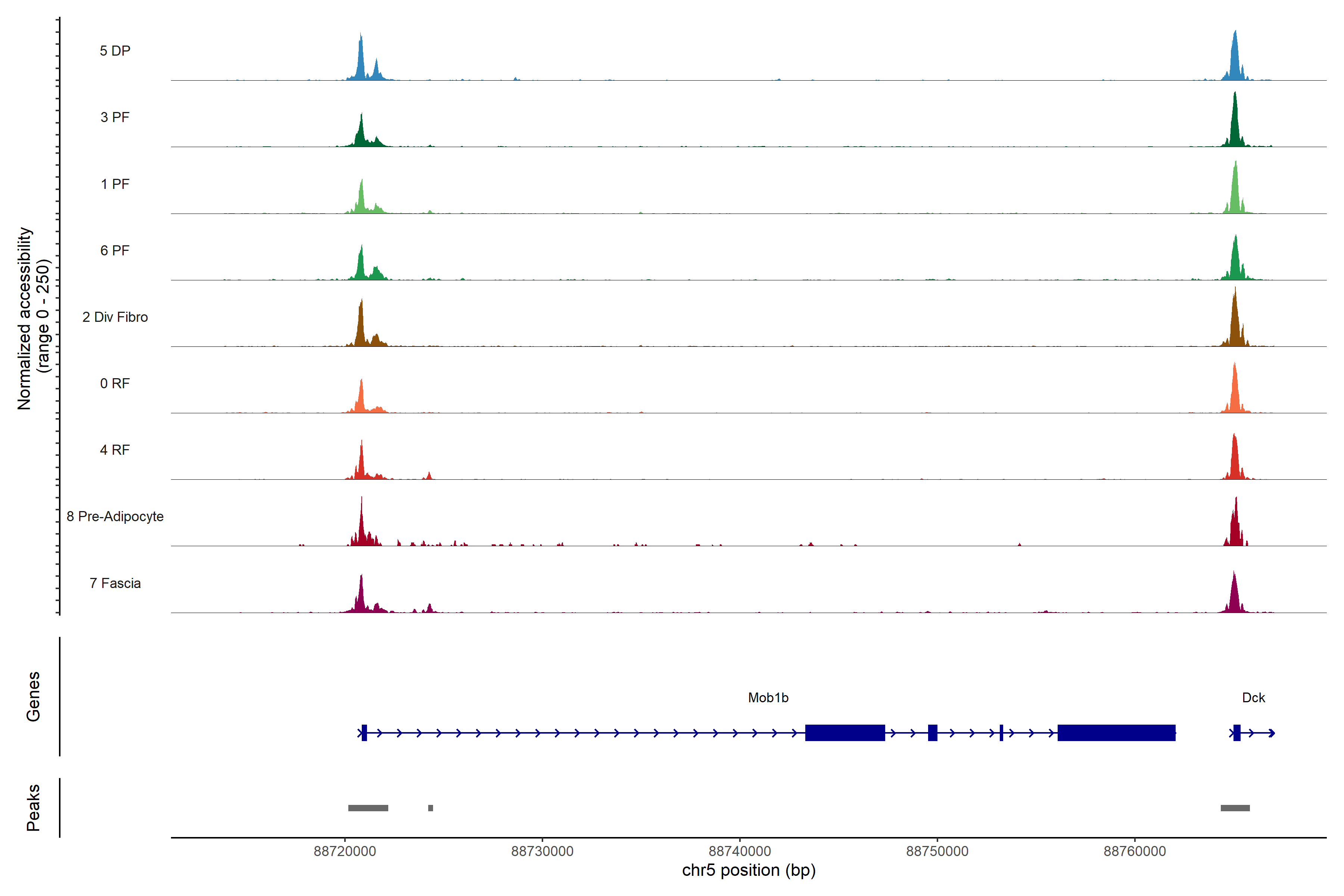Viewport: 1344px width, 896px height.
Task: Click the Genes panel label
Action: (33, 697)
